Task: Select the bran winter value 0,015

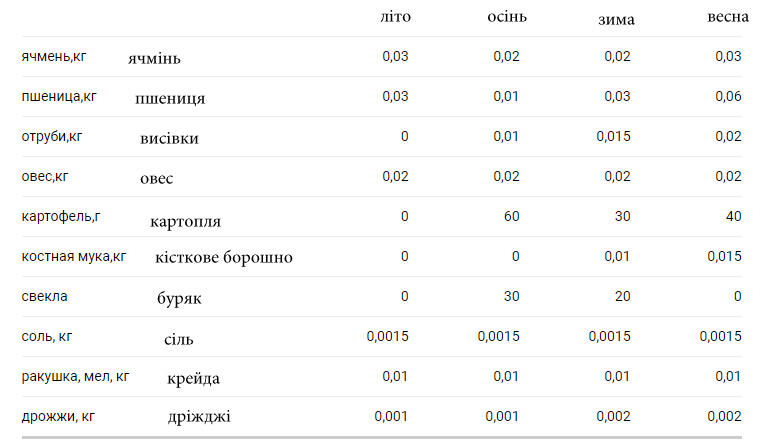Action: 613,136
